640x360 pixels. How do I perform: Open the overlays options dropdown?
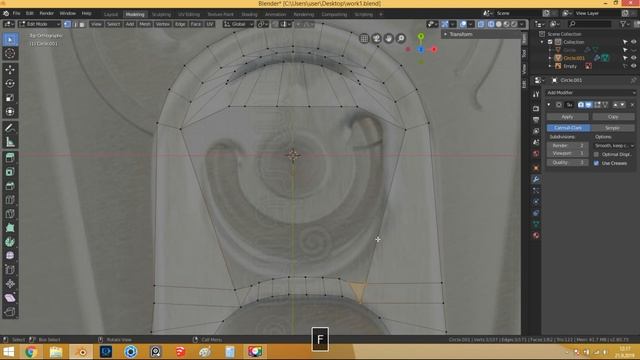(x=471, y=24)
